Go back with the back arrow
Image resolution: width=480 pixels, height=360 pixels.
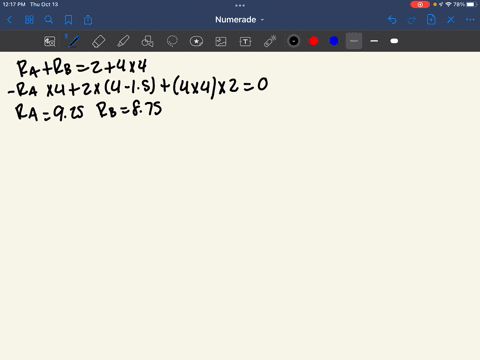point(9,20)
